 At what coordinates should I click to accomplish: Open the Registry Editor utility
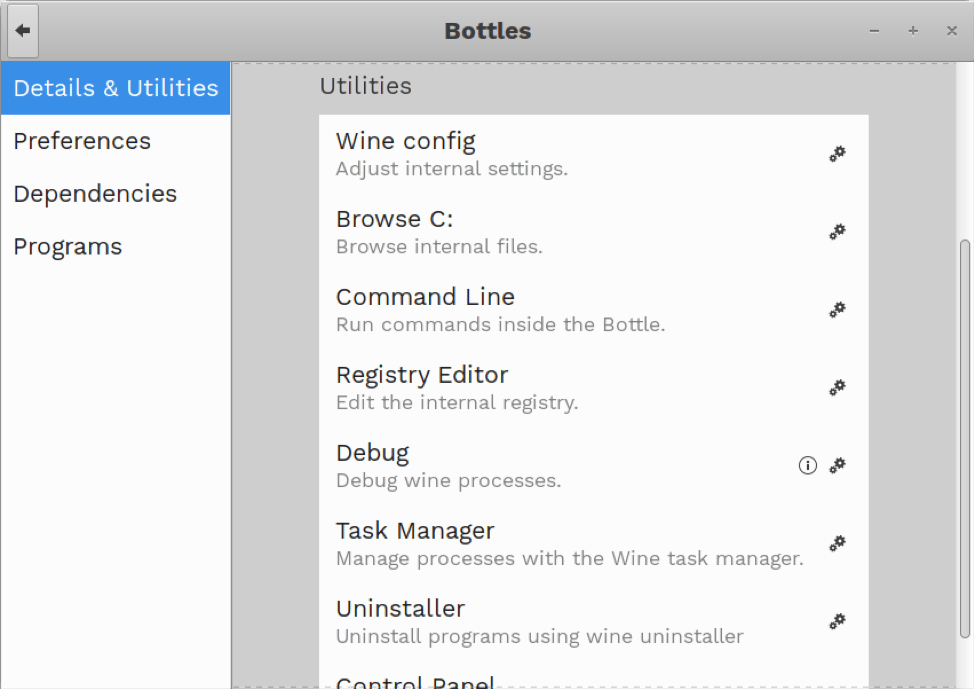[421, 374]
